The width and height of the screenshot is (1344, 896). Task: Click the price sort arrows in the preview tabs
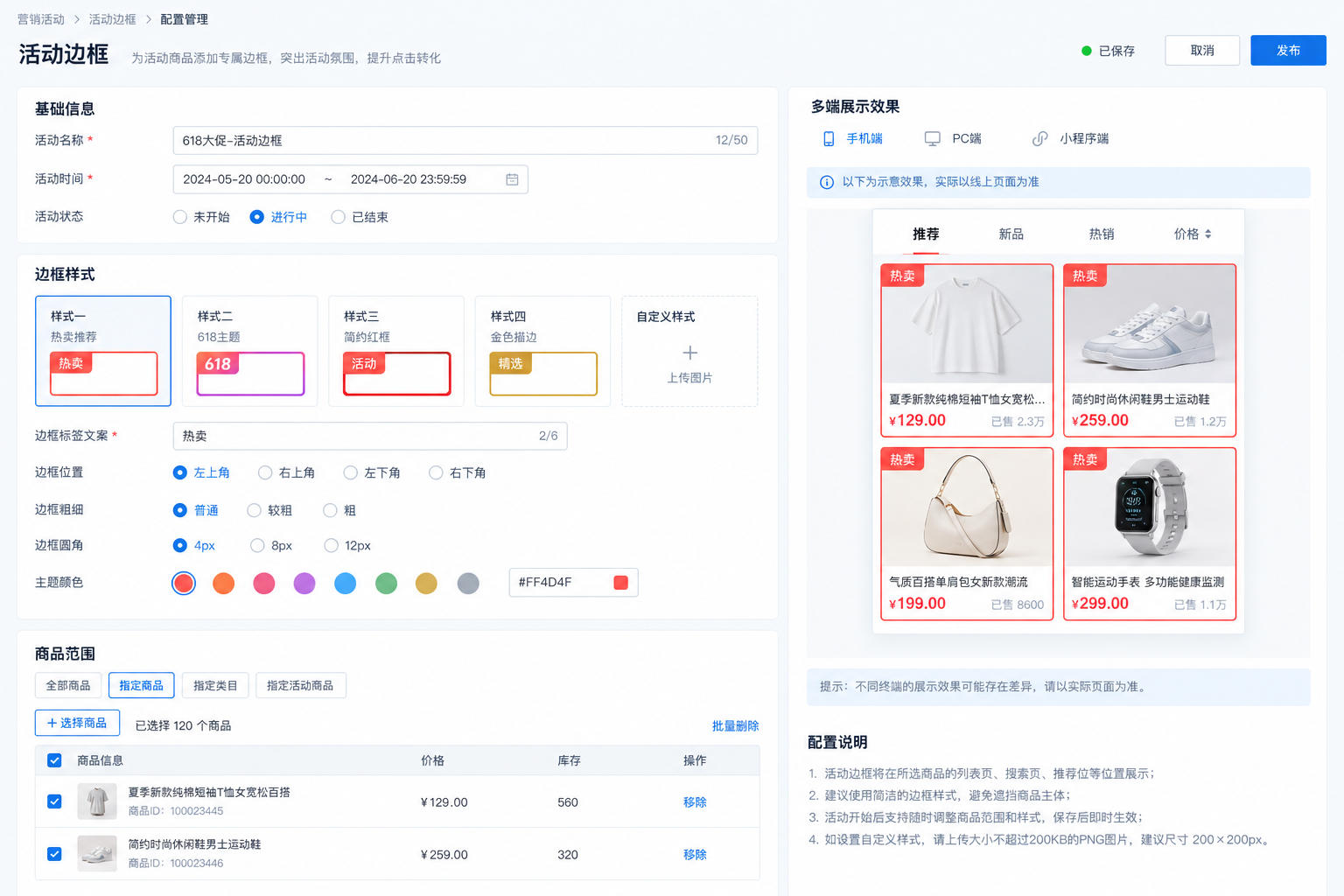point(1208,234)
